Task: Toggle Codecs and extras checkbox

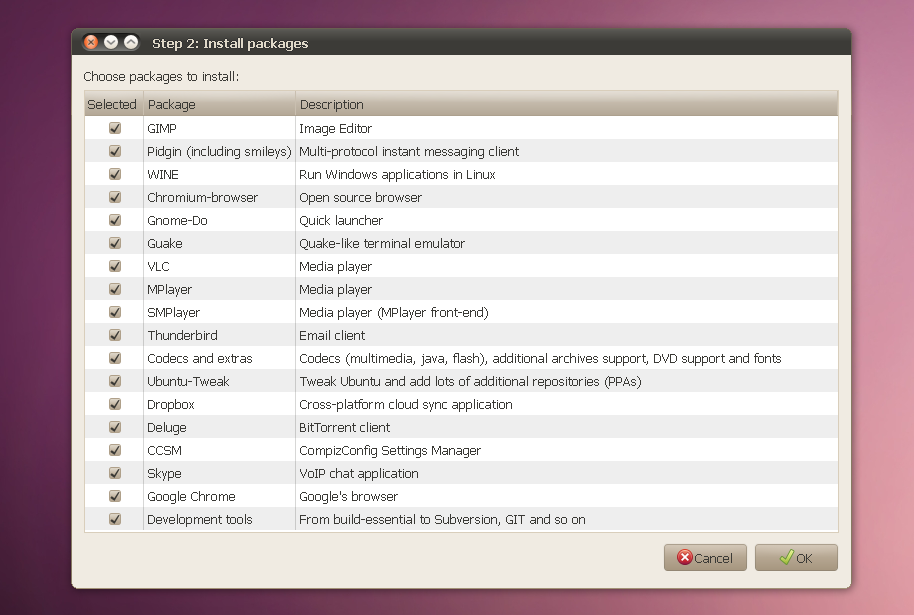Action: pos(115,359)
